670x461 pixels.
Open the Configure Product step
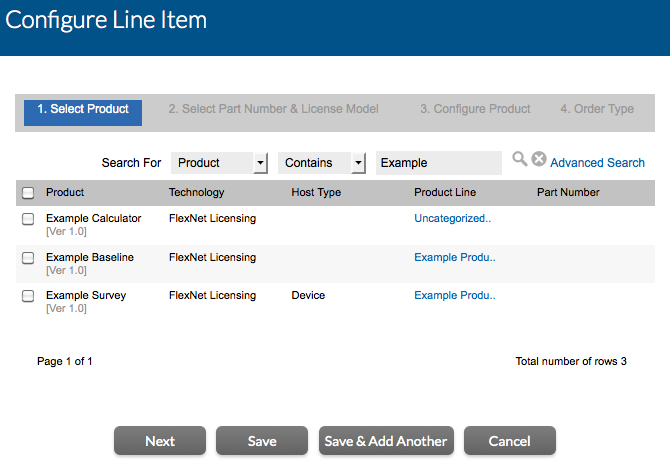(x=475, y=110)
